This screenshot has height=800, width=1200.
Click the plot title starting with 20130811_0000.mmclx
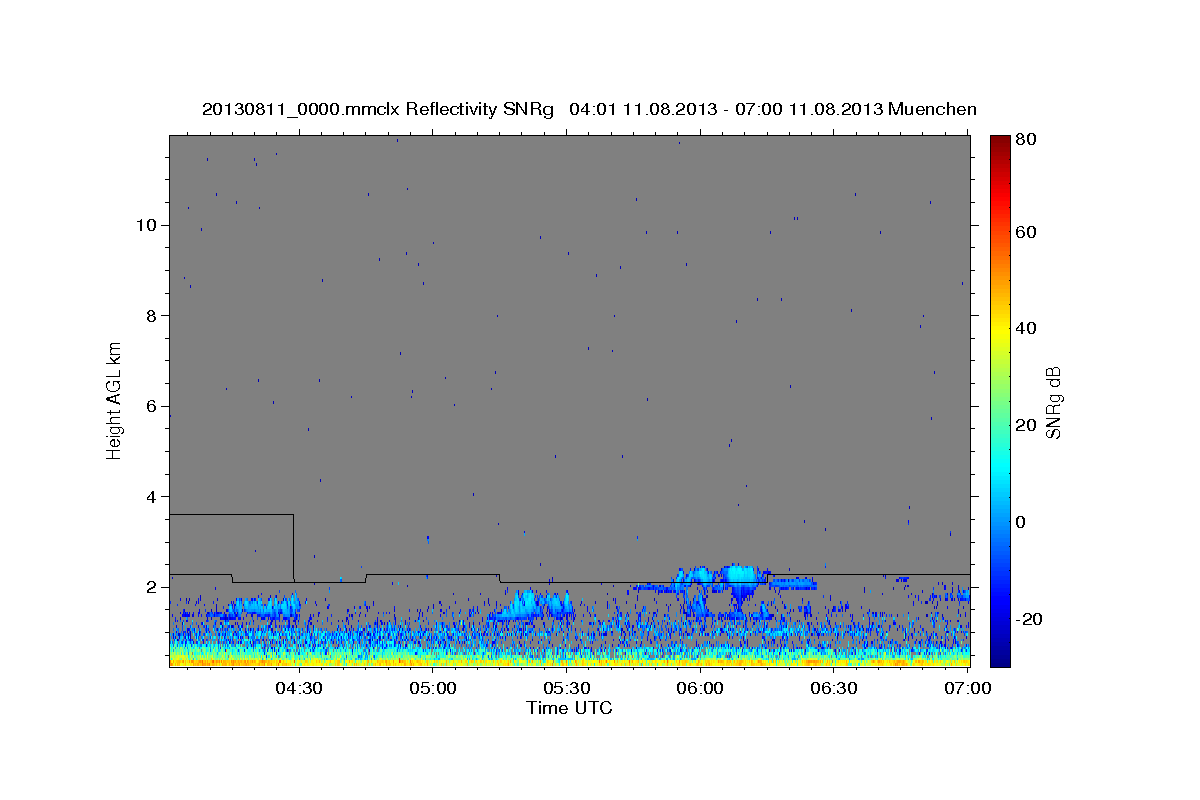click(x=589, y=108)
